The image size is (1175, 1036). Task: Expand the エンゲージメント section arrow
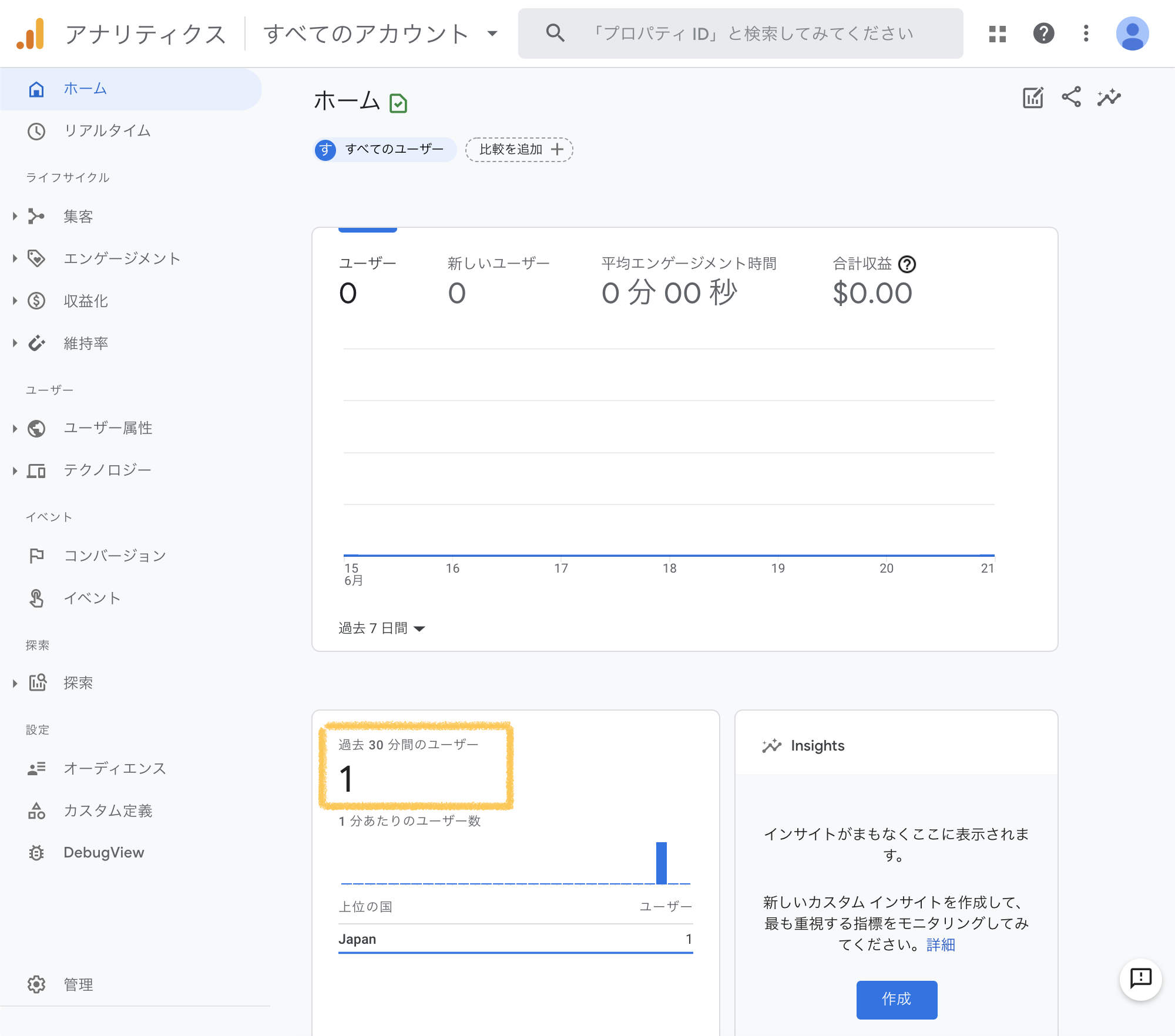(15, 259)
